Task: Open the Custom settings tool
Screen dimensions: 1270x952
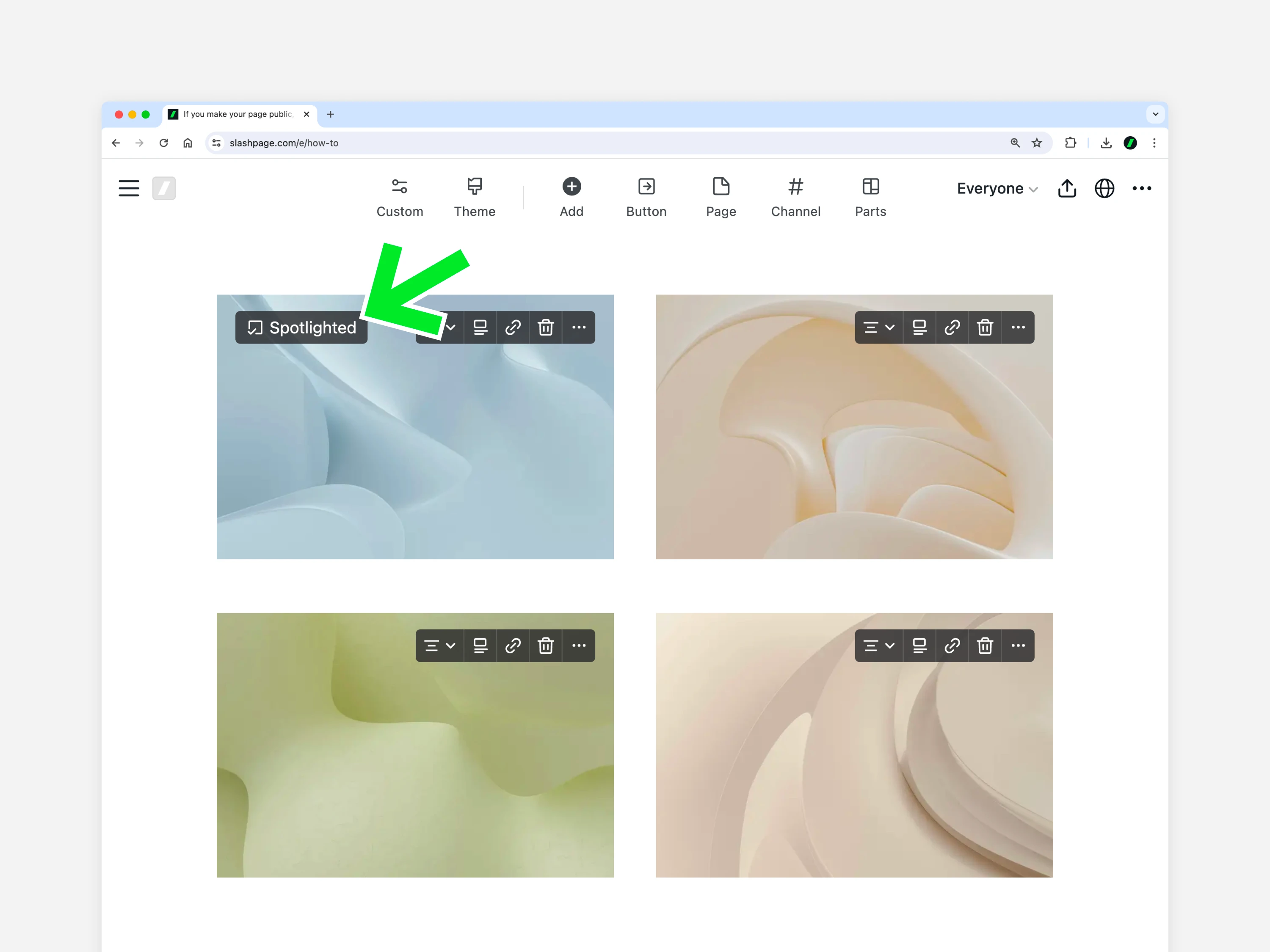Action: point(400,198)
